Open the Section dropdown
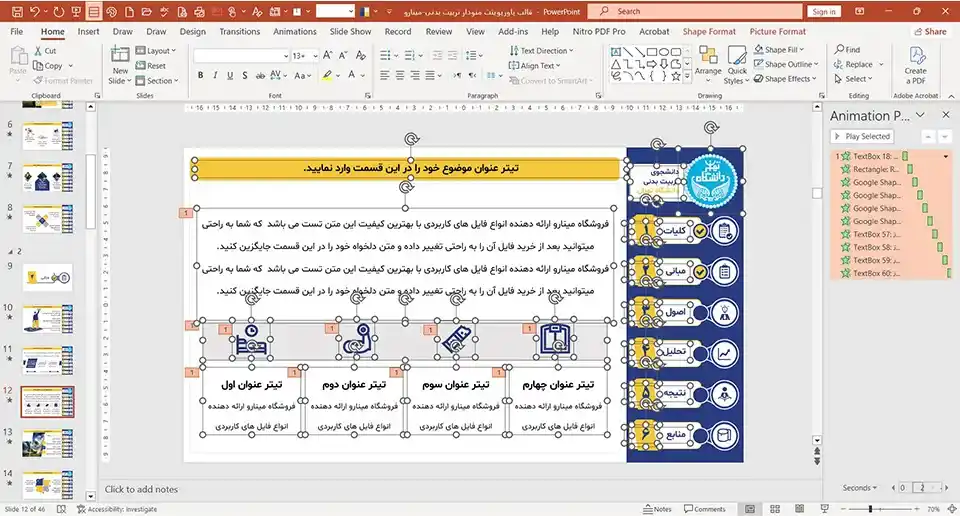960x516 pixels. click(x=158, y=80)
